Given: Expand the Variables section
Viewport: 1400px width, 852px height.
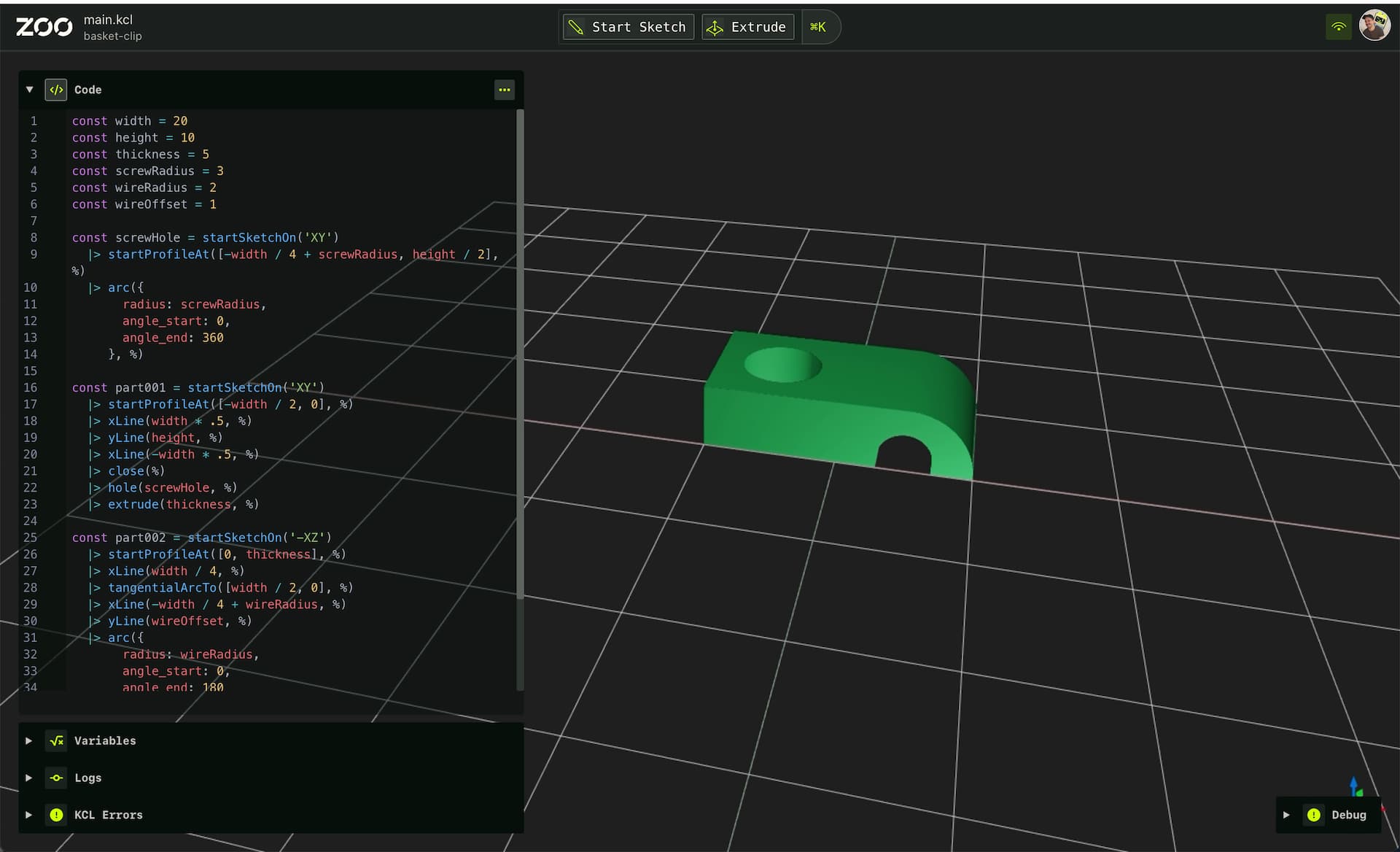Looking at the screenshot, I should pos(29,740).
